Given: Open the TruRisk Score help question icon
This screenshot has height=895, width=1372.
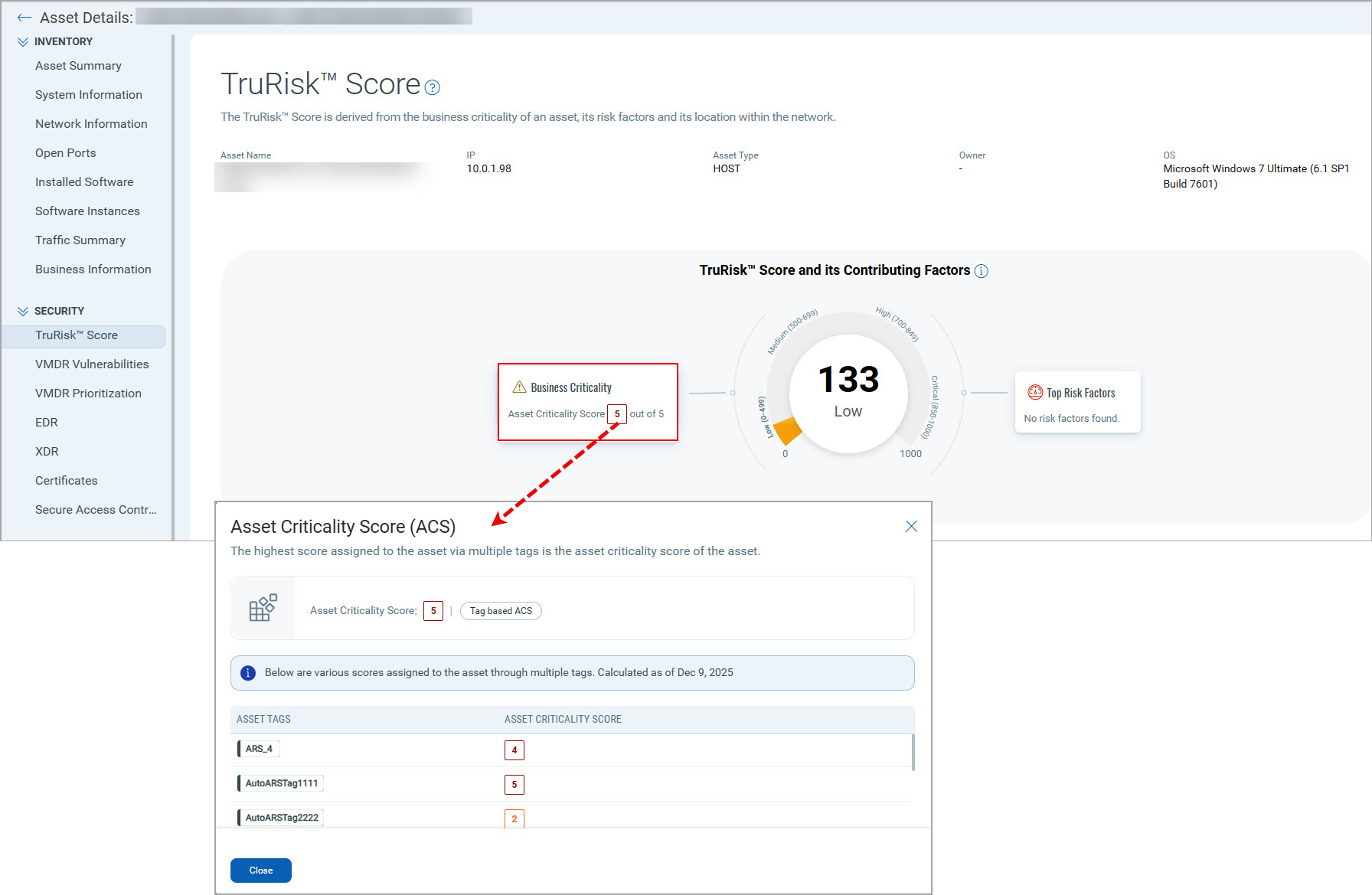Looking at the screenshot, I should pyautogui.click(x=432, y=87).
